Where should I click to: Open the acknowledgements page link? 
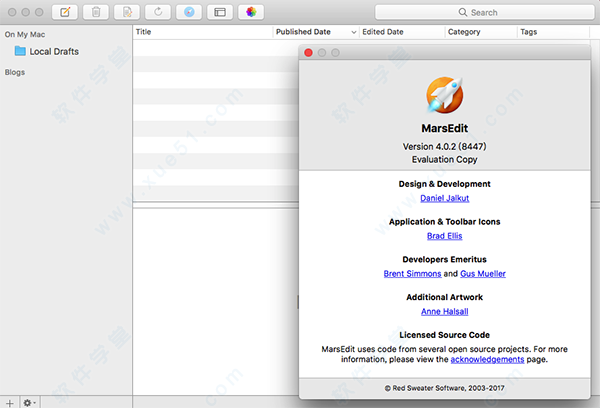(x=487, y=359)
